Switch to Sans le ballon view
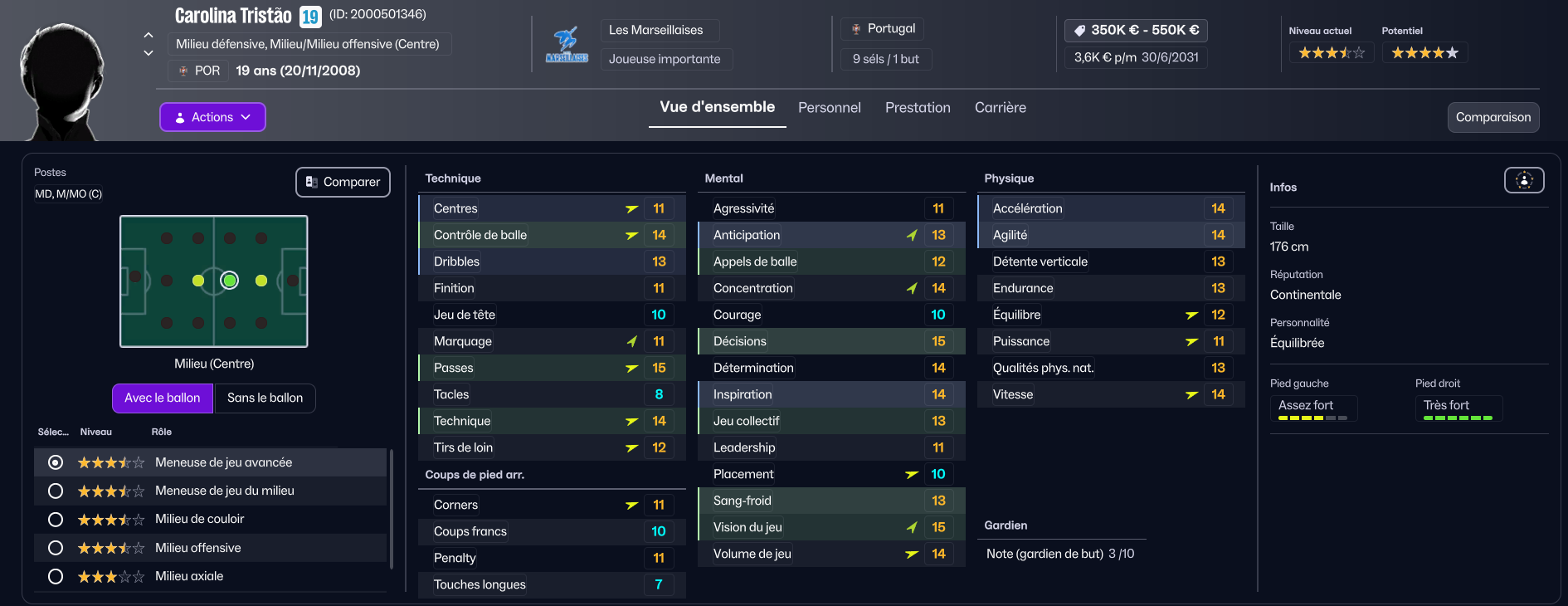 pyautogui.click(x=265, y=398)
